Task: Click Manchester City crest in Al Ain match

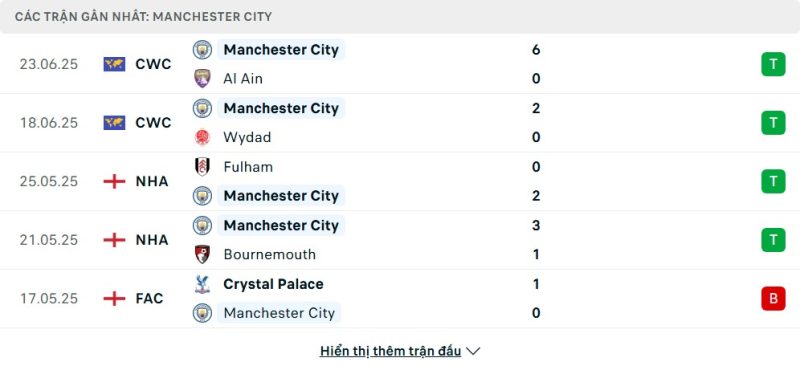Action: [202, 49]
